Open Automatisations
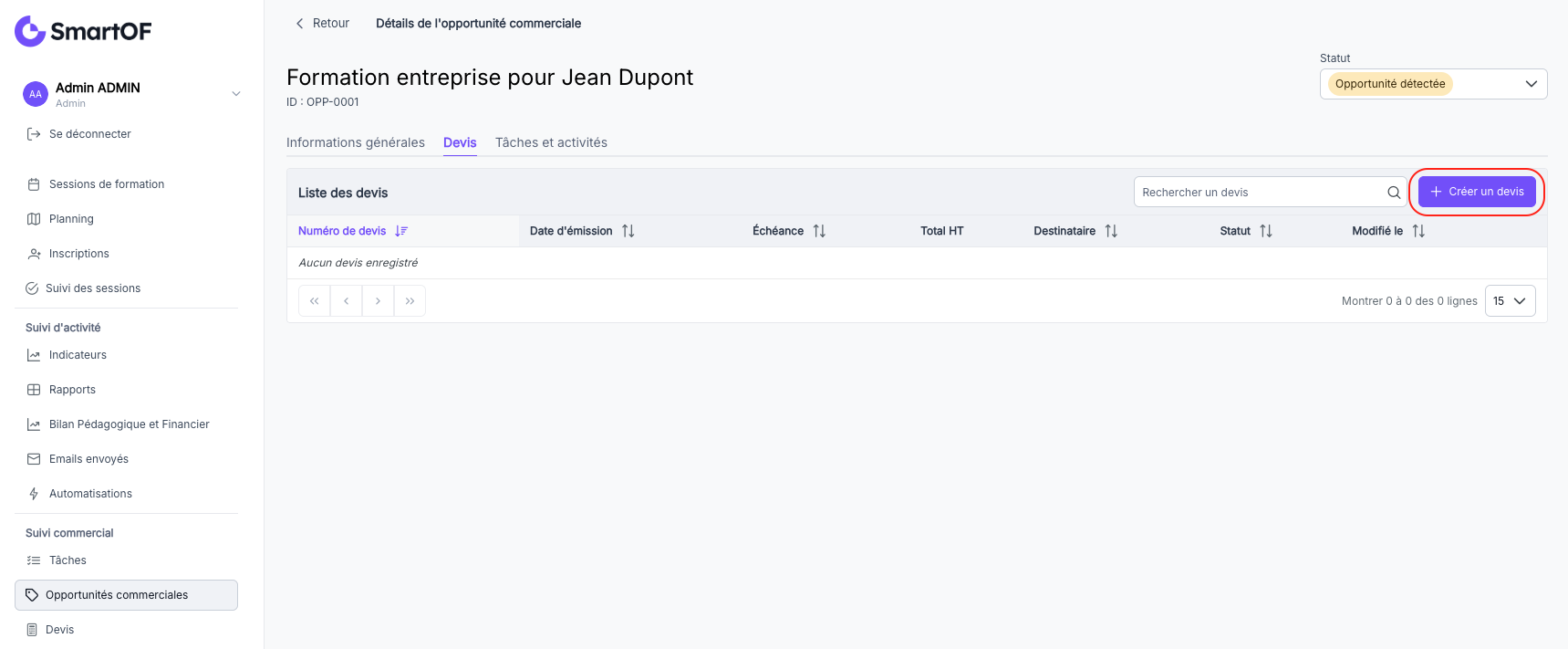Screen dimensions: 1568x649 [x=90, y=494]
